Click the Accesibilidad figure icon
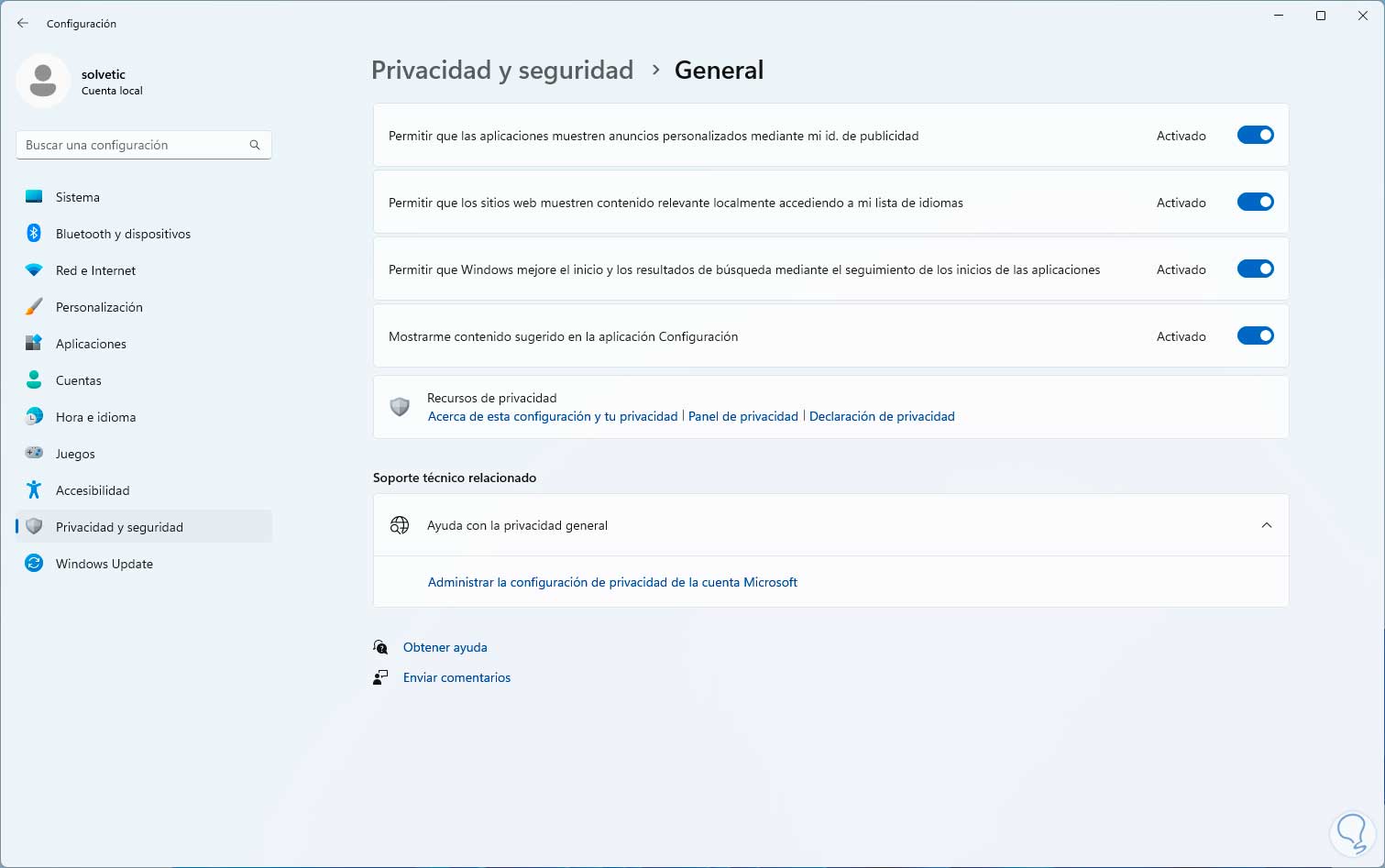The height and width of the screenshot is (868, 1385). [34, 490]
